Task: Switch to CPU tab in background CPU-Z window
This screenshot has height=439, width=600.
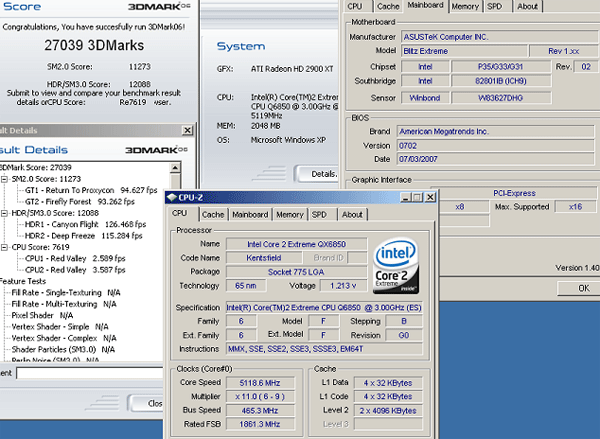Action: pyautogui.click(x=355, y=7)
